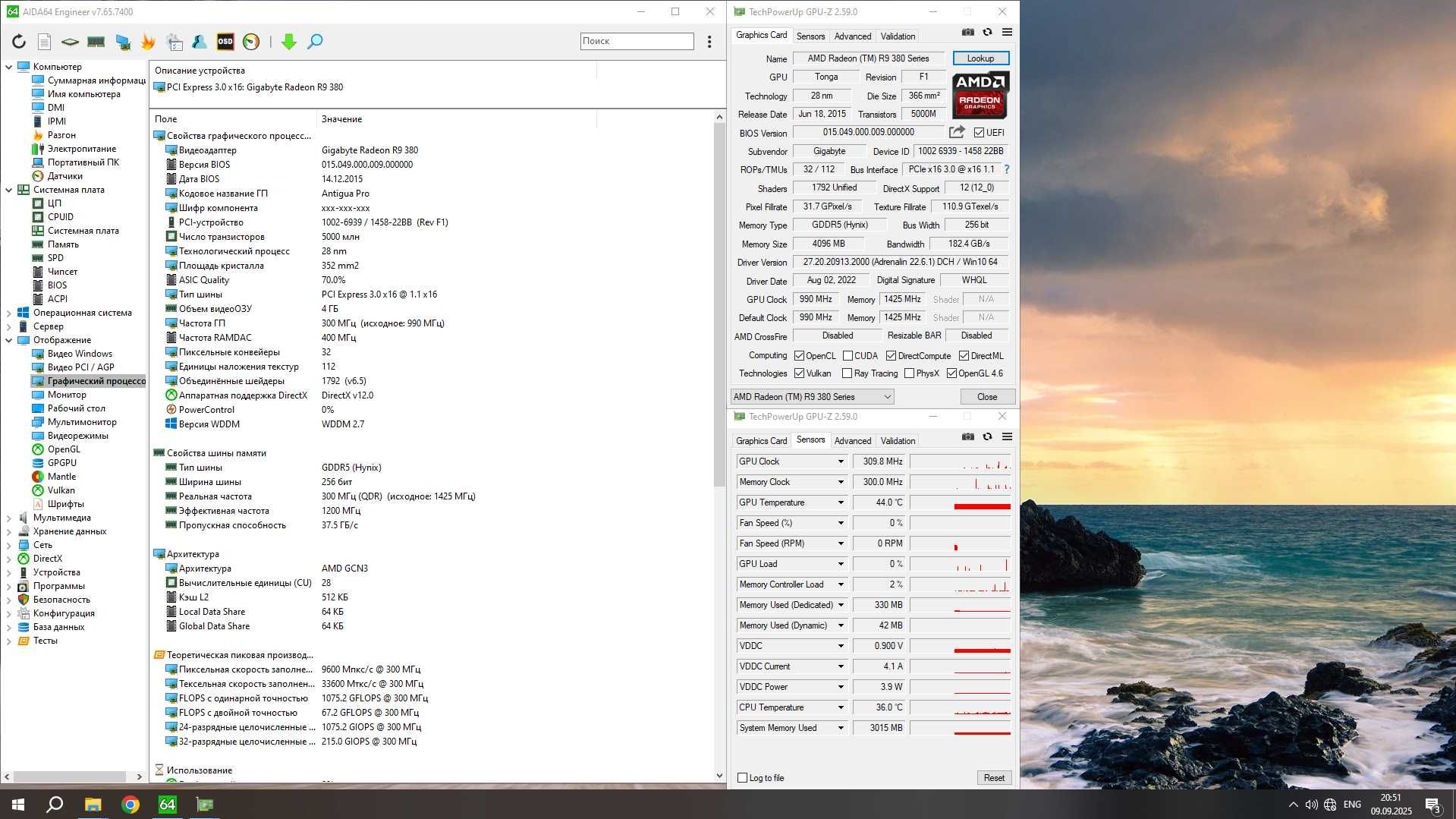This screenshot has width=1456, height=819.
Task: Toggle the DirectCompute checkbox
Action: point(891,356)
